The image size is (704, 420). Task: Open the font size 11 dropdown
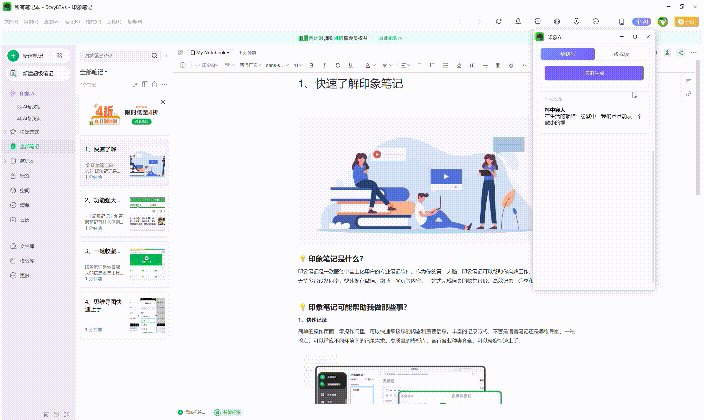coord(298,65)
